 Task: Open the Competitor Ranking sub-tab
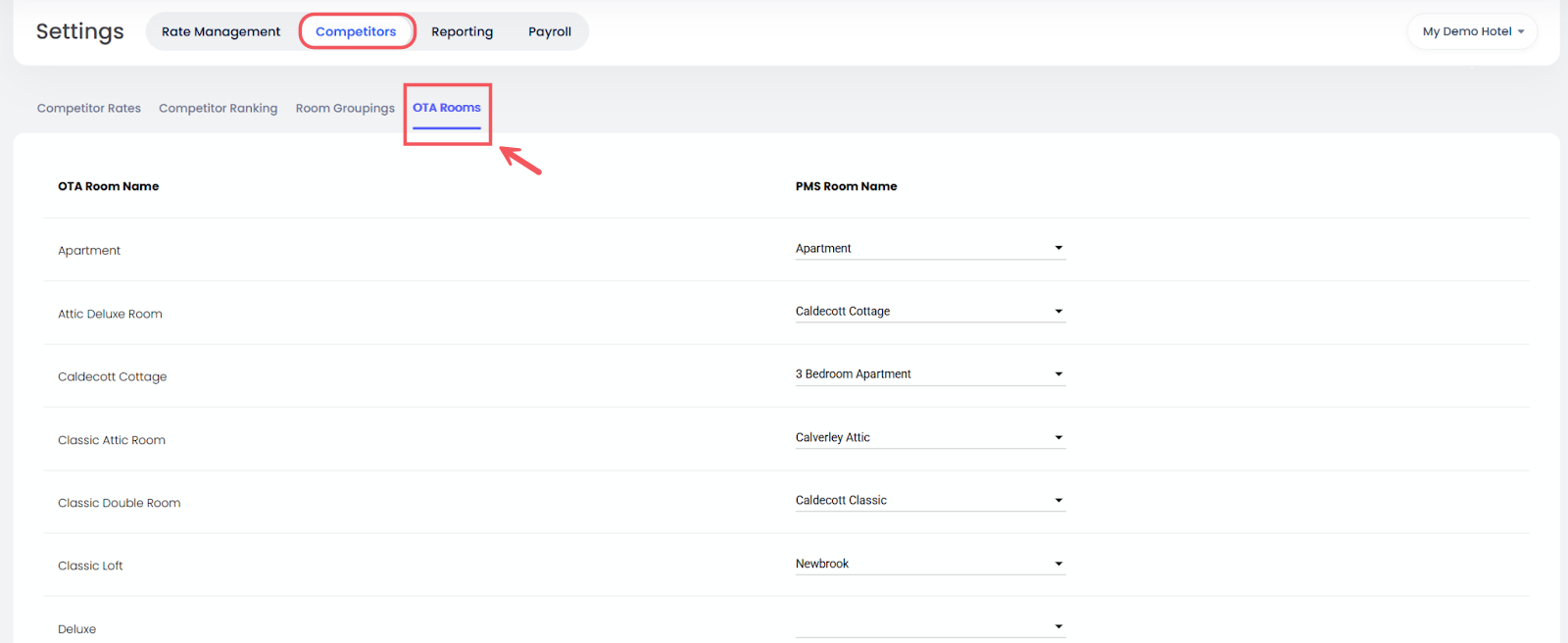pos(218,108)
